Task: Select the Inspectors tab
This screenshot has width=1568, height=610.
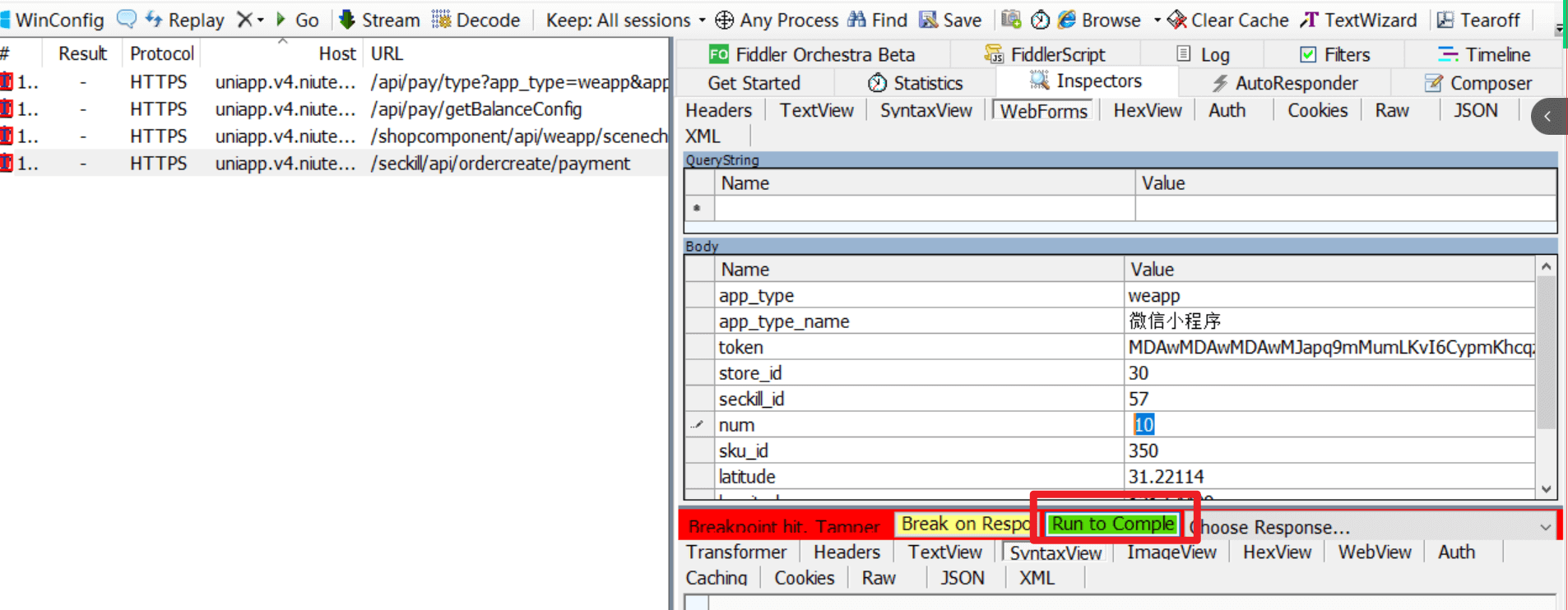Action: tap(1086, 81)
